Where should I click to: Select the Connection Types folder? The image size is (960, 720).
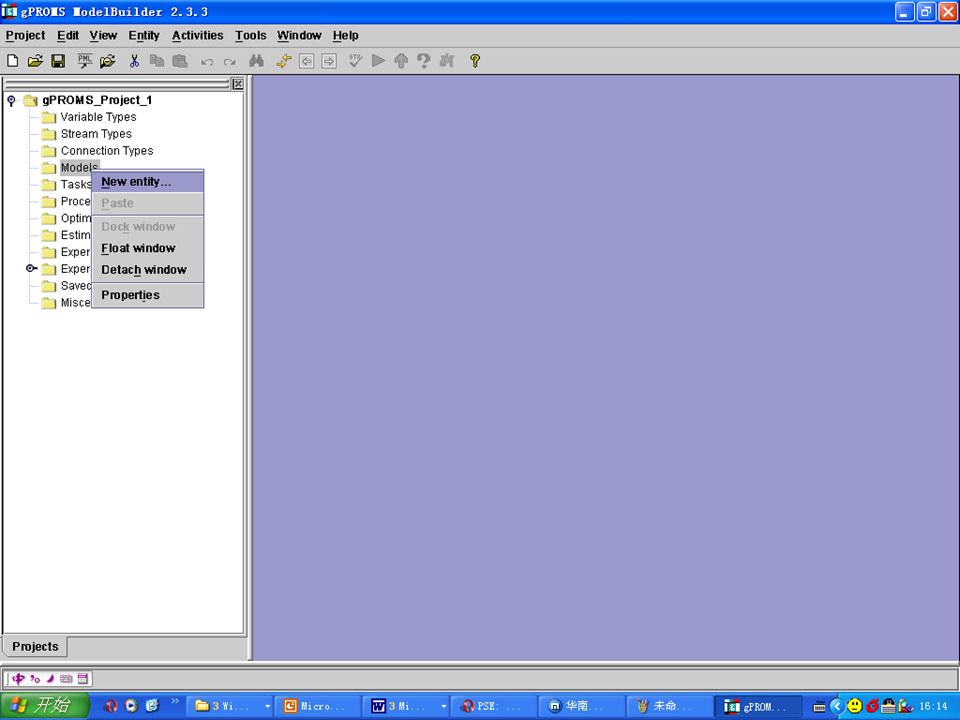pos(107,151)
